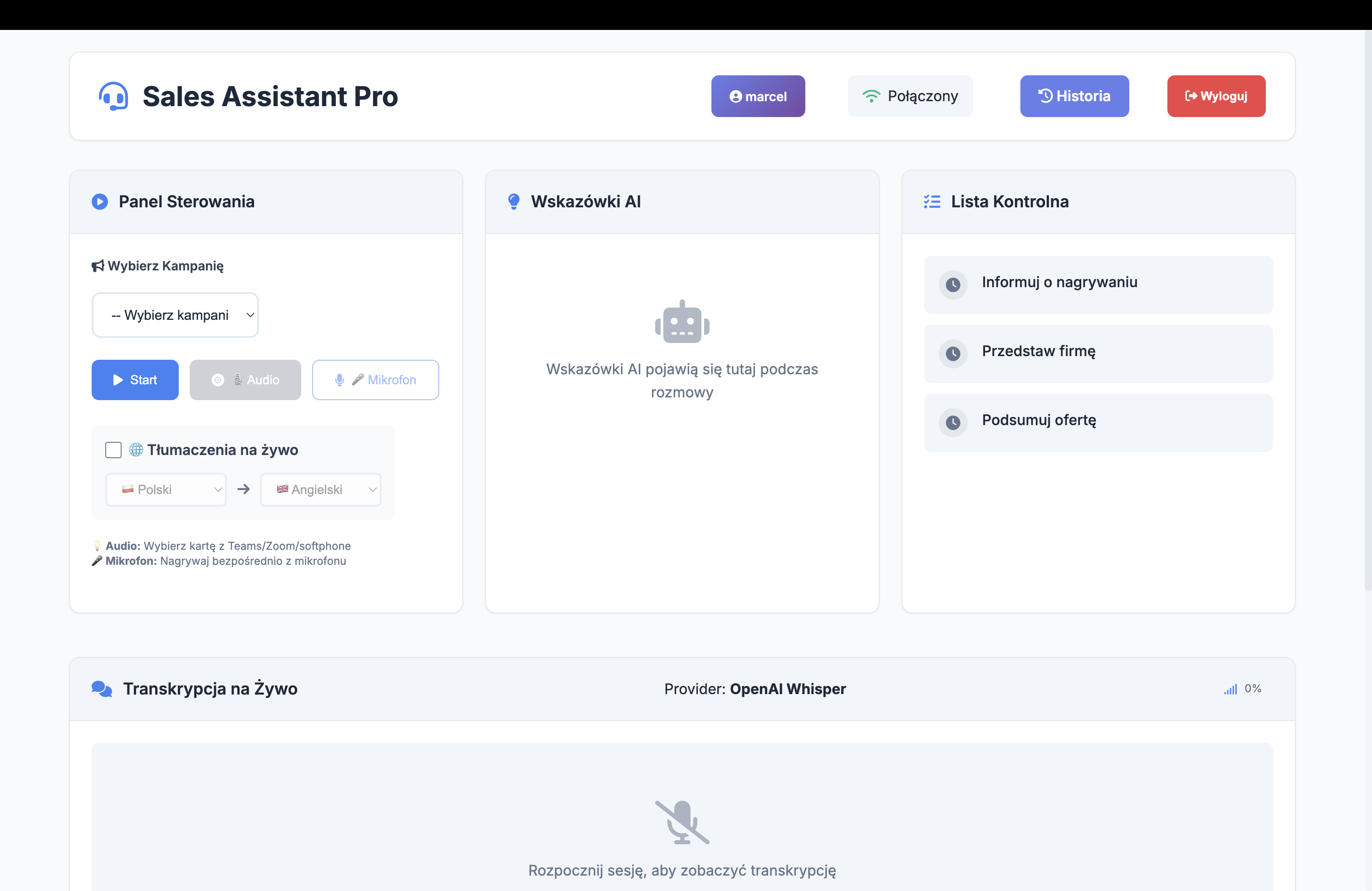Click the lightbulb icon beside Wskazówki AI
Viewport: 1372px width, 891px height.
click(x=513, y=202)
